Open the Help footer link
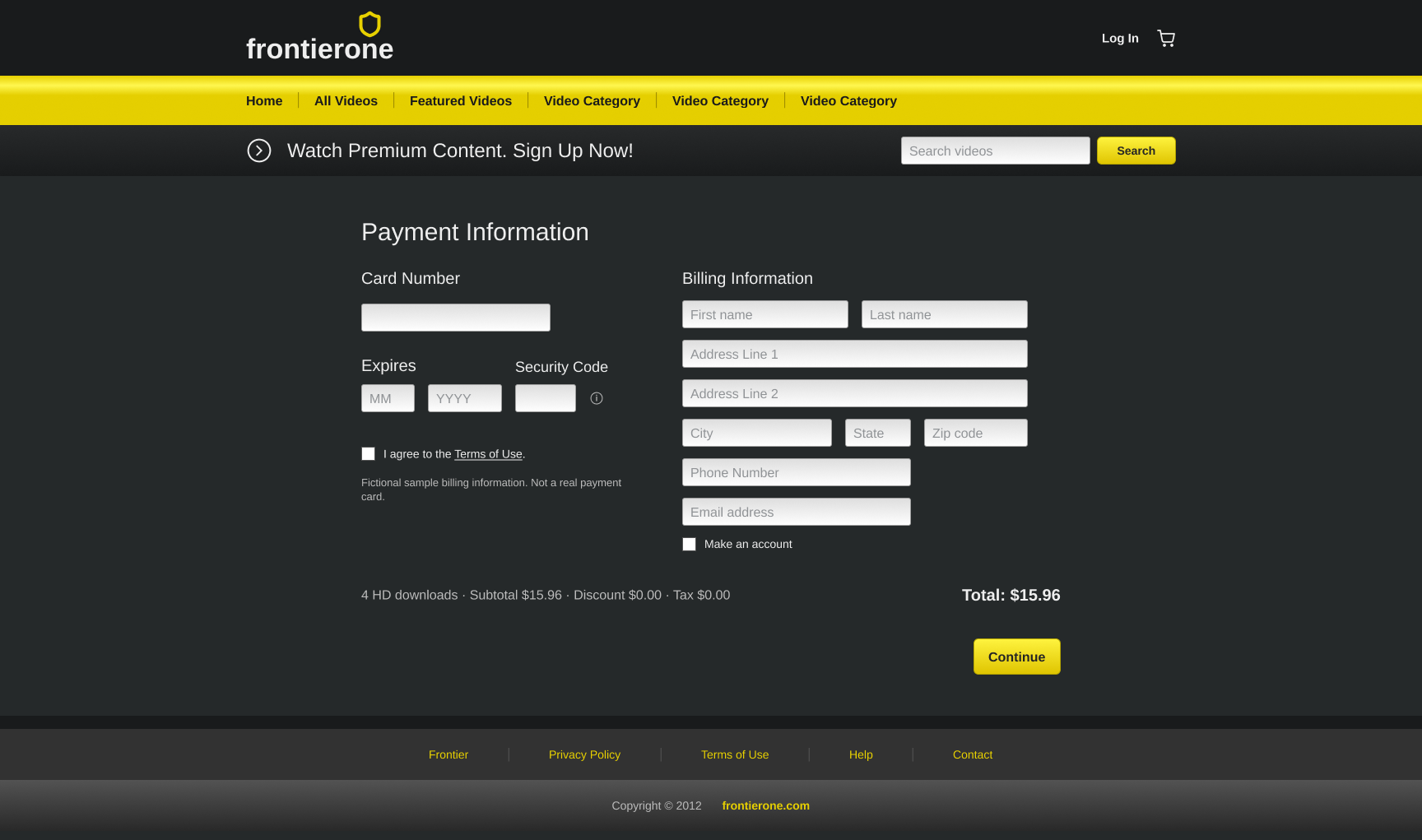The image size is (1422, 840). click(x=861, y=754)
